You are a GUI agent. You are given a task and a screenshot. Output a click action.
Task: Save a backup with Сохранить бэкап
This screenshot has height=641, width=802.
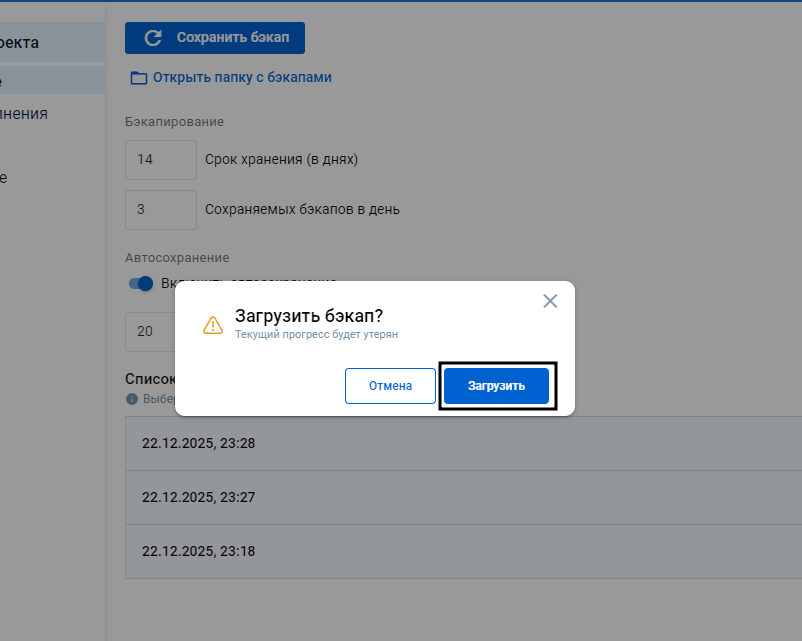(x=215, y=38)
